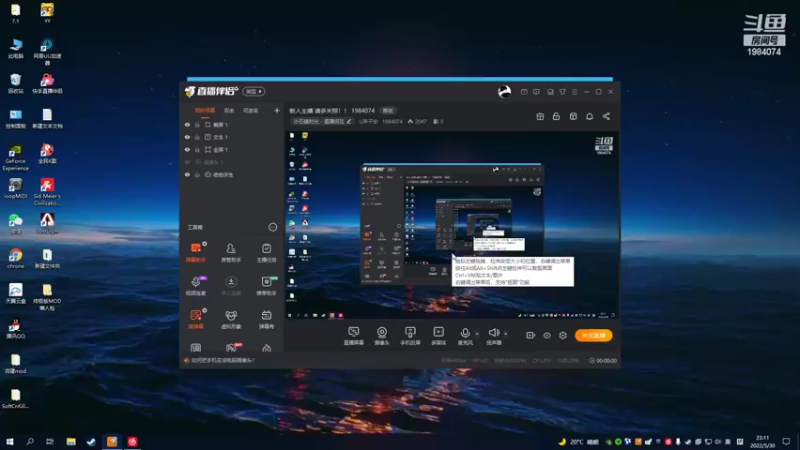
Task: Open the settings gear
Action: point(563,335)
